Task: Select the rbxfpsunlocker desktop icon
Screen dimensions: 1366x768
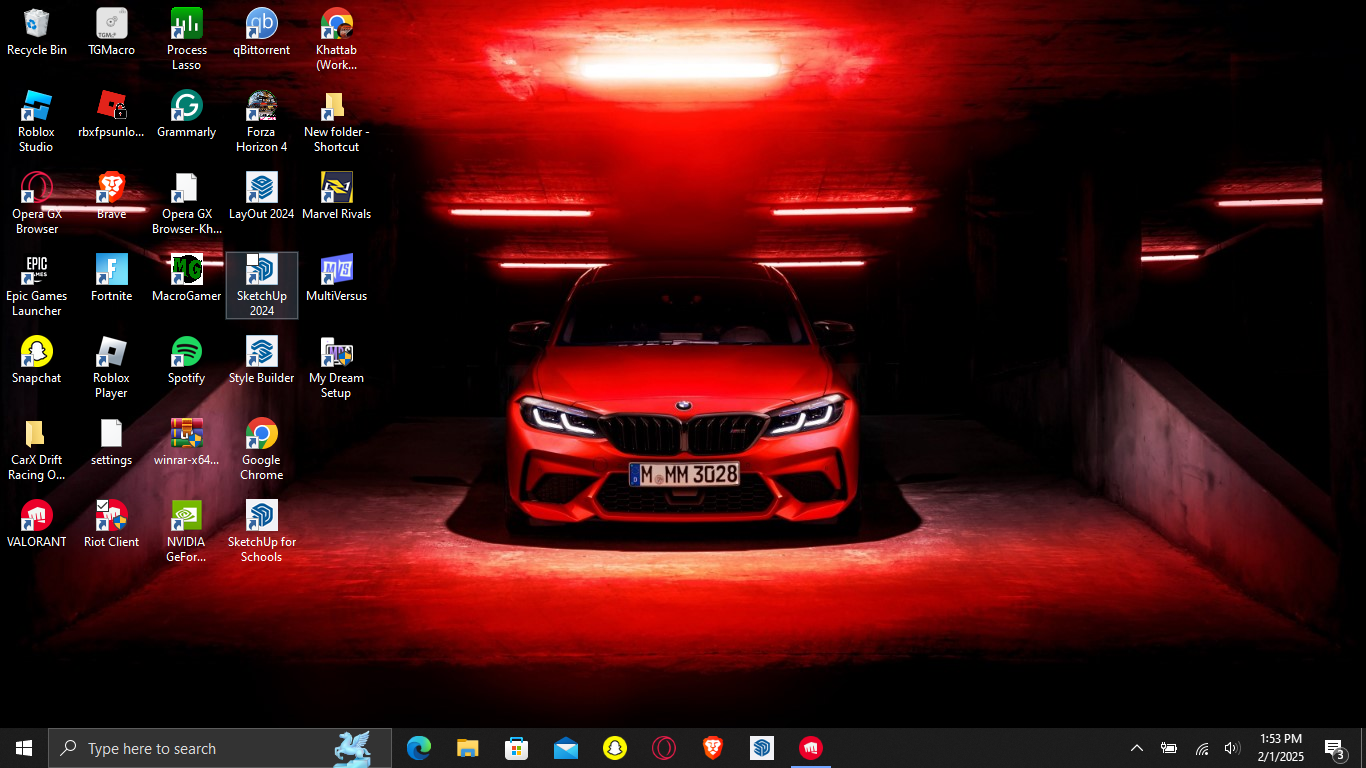Action: 111,114
